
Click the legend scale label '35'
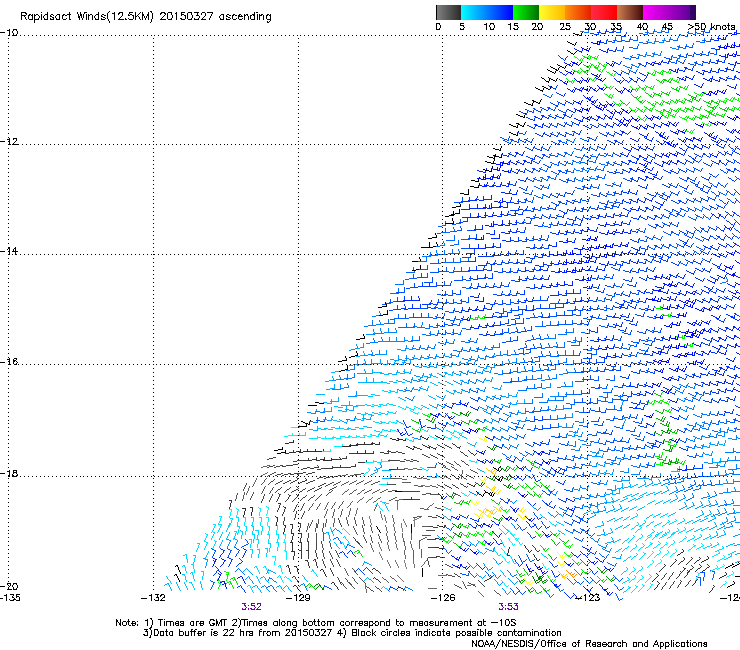point(616,26)
